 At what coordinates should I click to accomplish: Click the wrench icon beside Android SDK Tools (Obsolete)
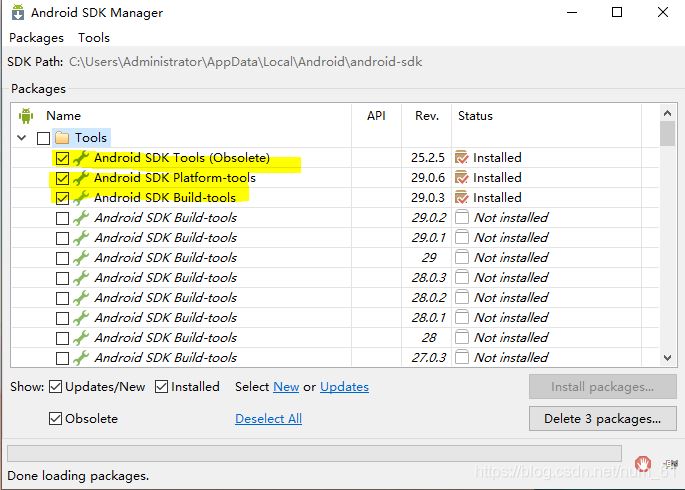pos(81,158)
